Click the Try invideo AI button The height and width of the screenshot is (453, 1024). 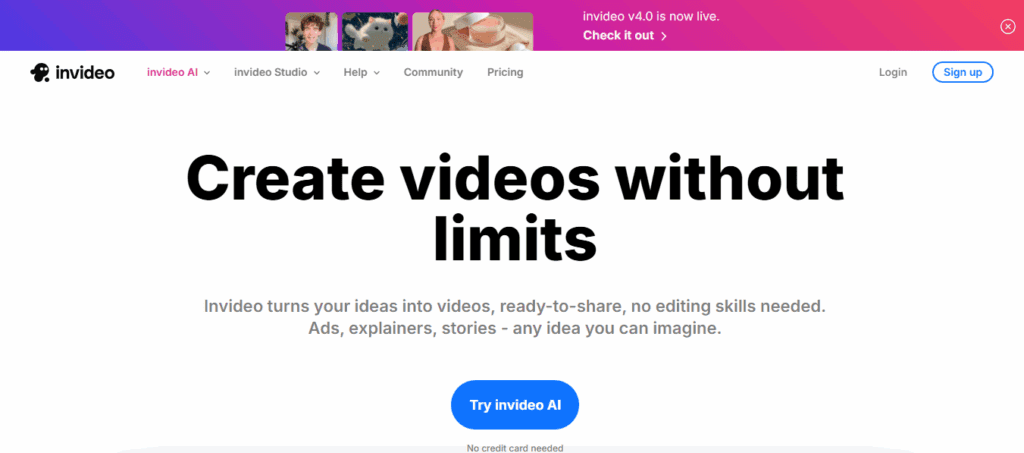pyautogui.click(x=515, y=405)
